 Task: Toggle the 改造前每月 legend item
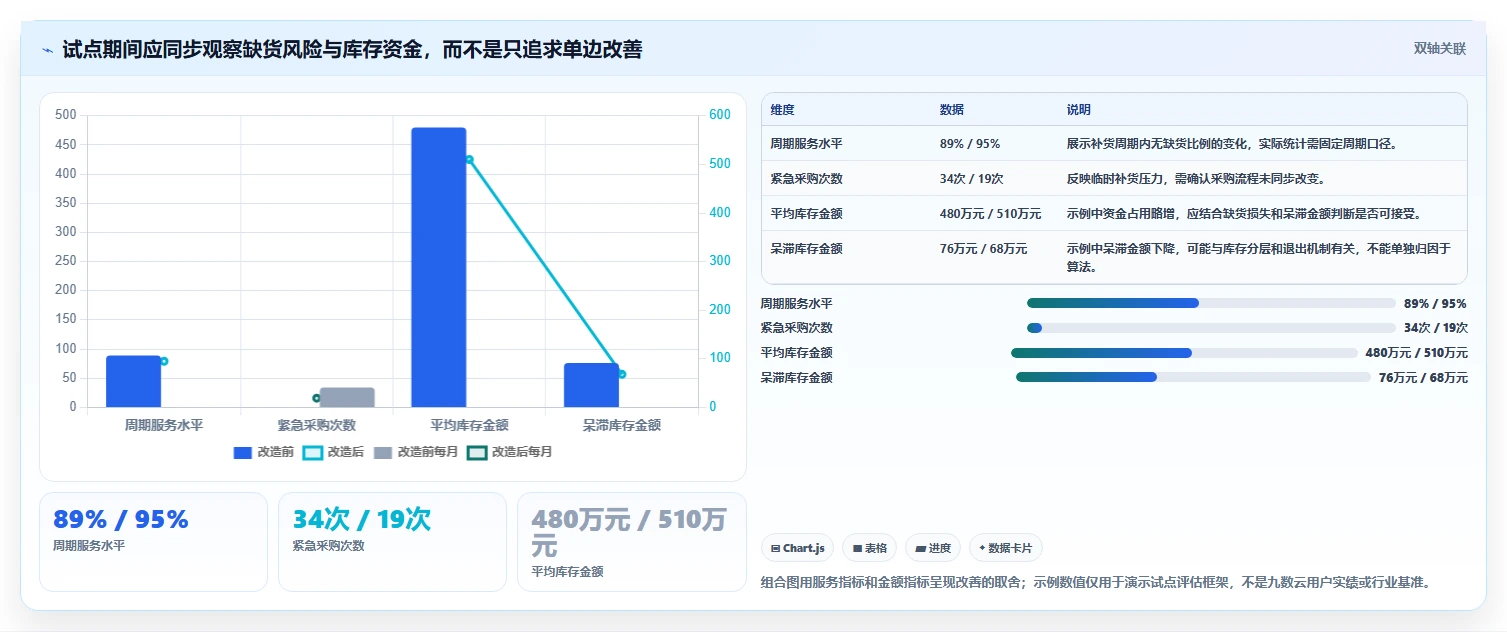pos(416,452)
